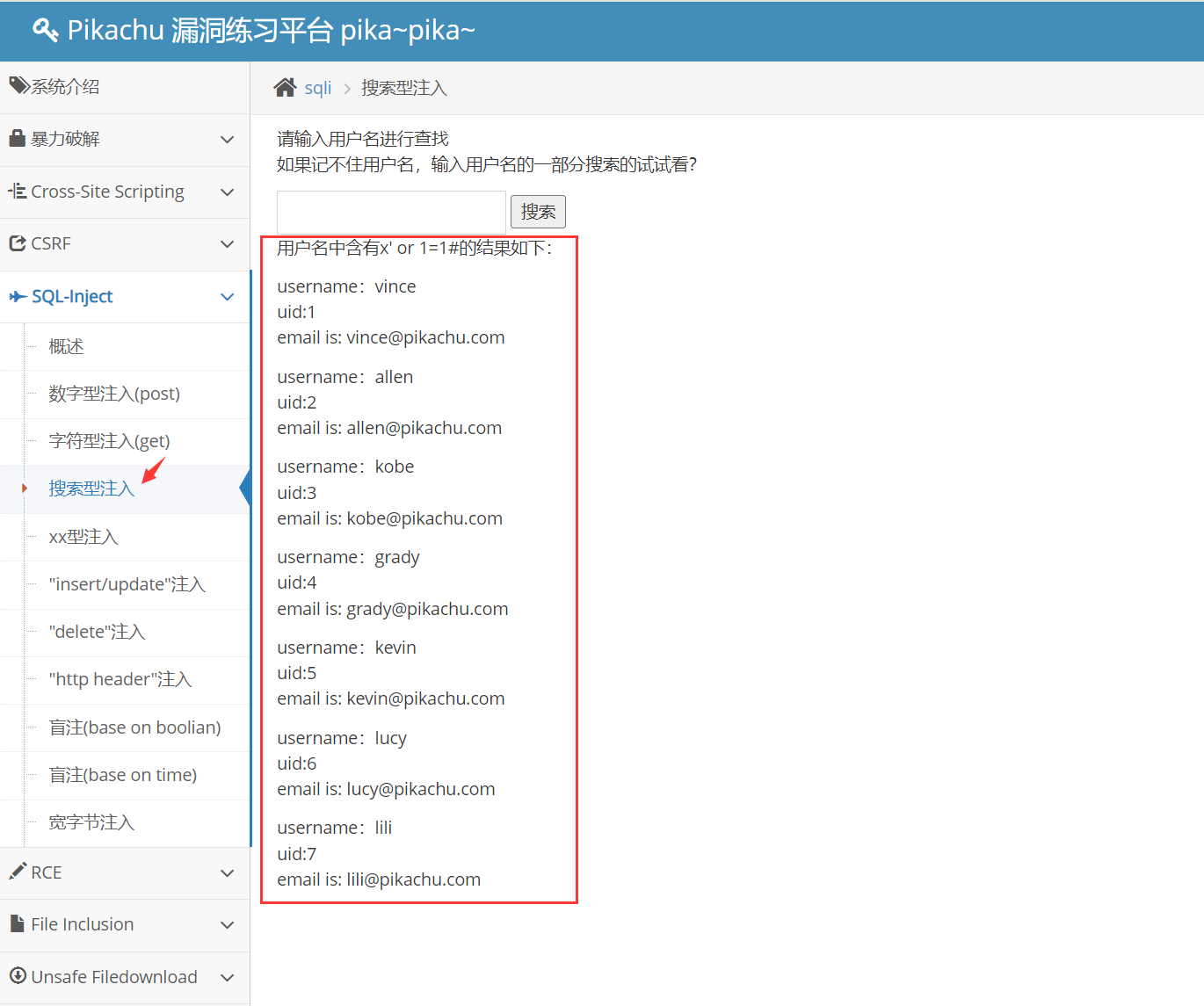The image size is (1204, 1006).
Task: Focus the username search input field
Action: coord(391,212)
